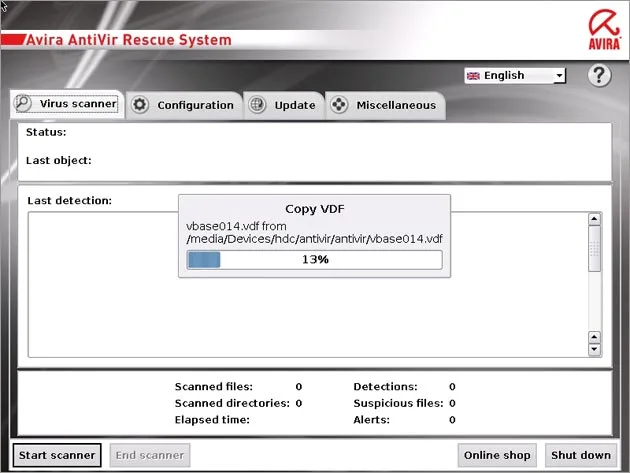Image resolution: width=630 pixels, height=473 pixels.
Task: Click the Start scanner button
Action: tap(57, 455)
